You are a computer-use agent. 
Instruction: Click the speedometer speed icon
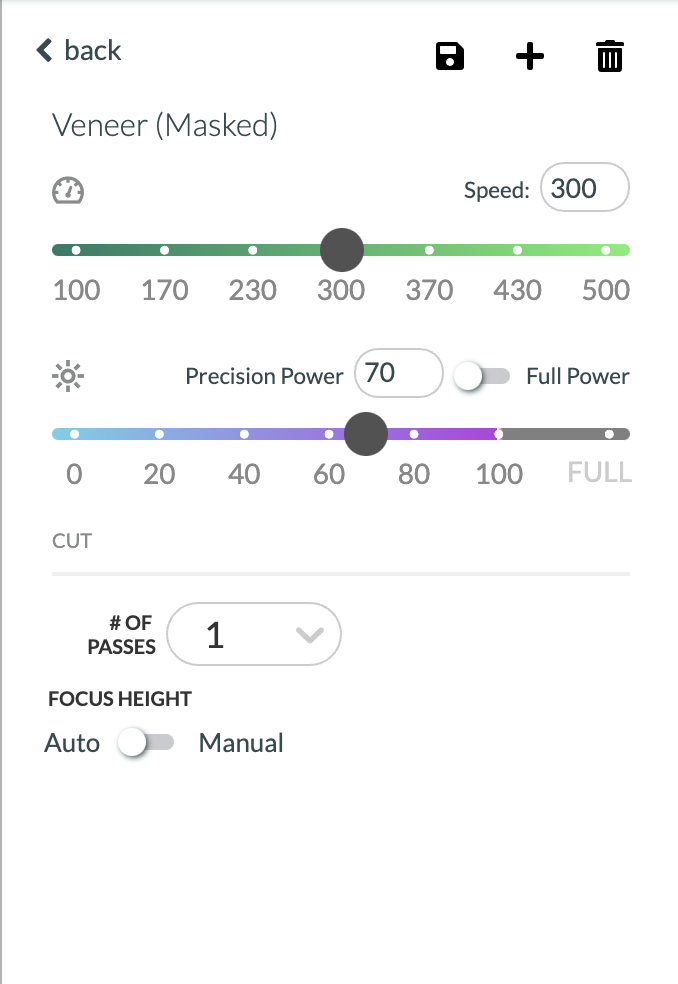tap(68, 191)
